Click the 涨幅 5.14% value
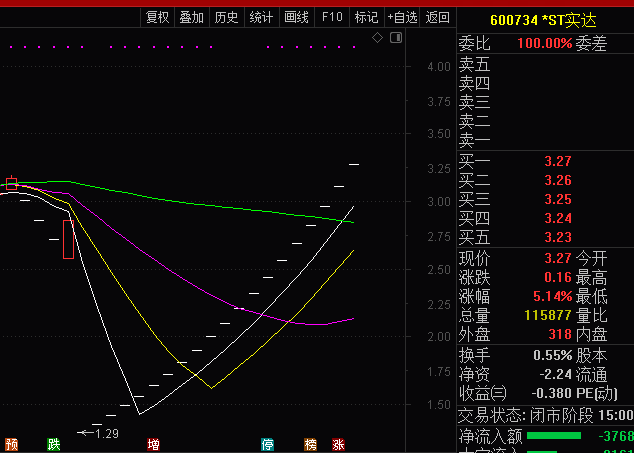This screenshot has width=634, height=453. point(553,297)
